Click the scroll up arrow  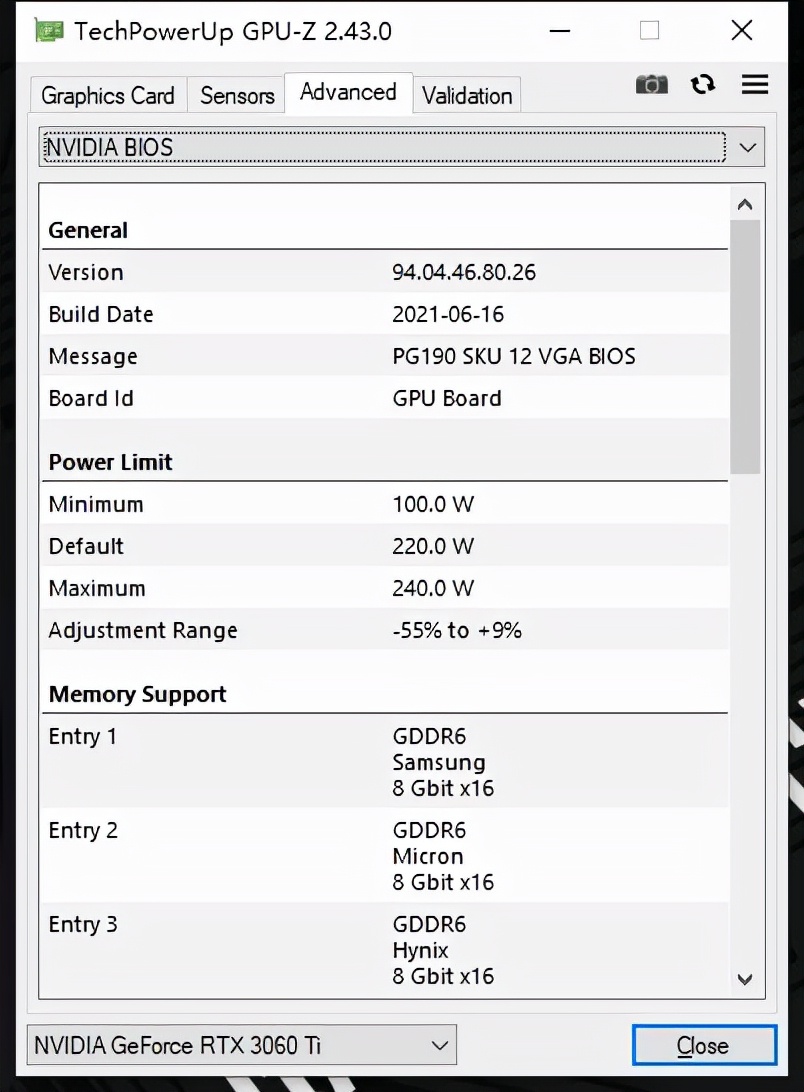click(744, 205)
